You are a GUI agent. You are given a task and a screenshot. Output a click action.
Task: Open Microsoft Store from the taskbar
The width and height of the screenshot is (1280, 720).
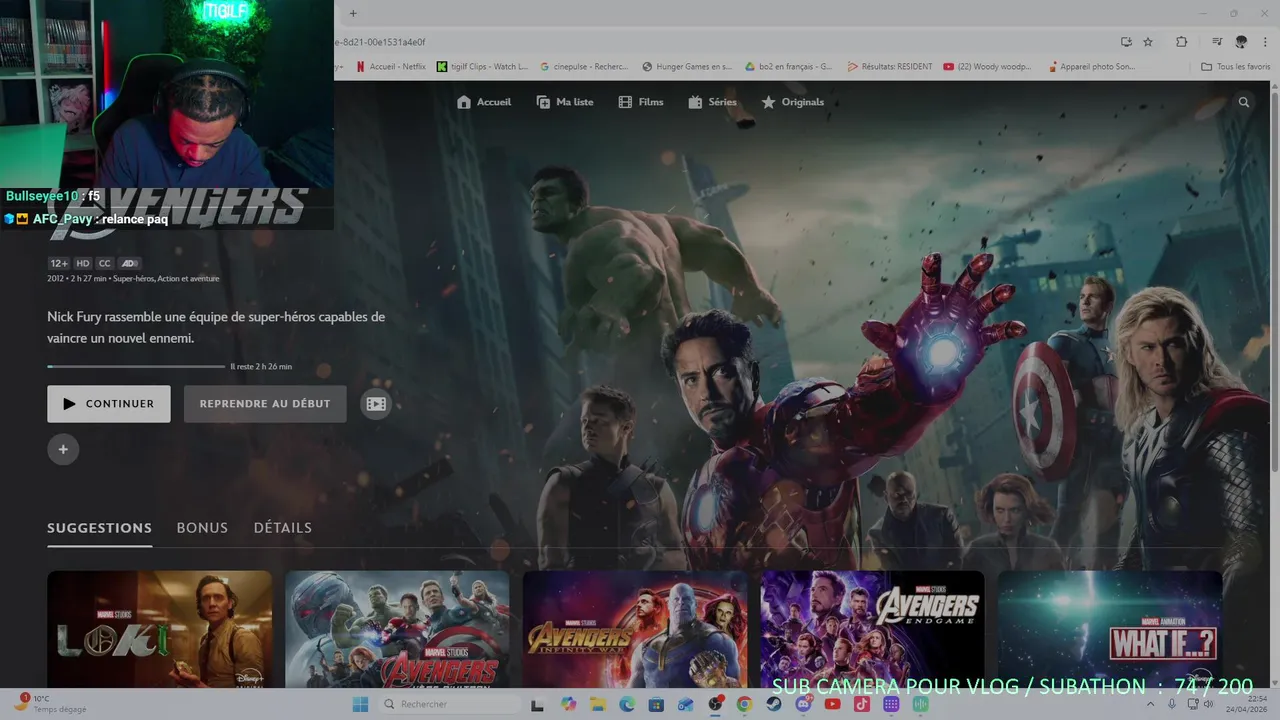pos(656,704)
